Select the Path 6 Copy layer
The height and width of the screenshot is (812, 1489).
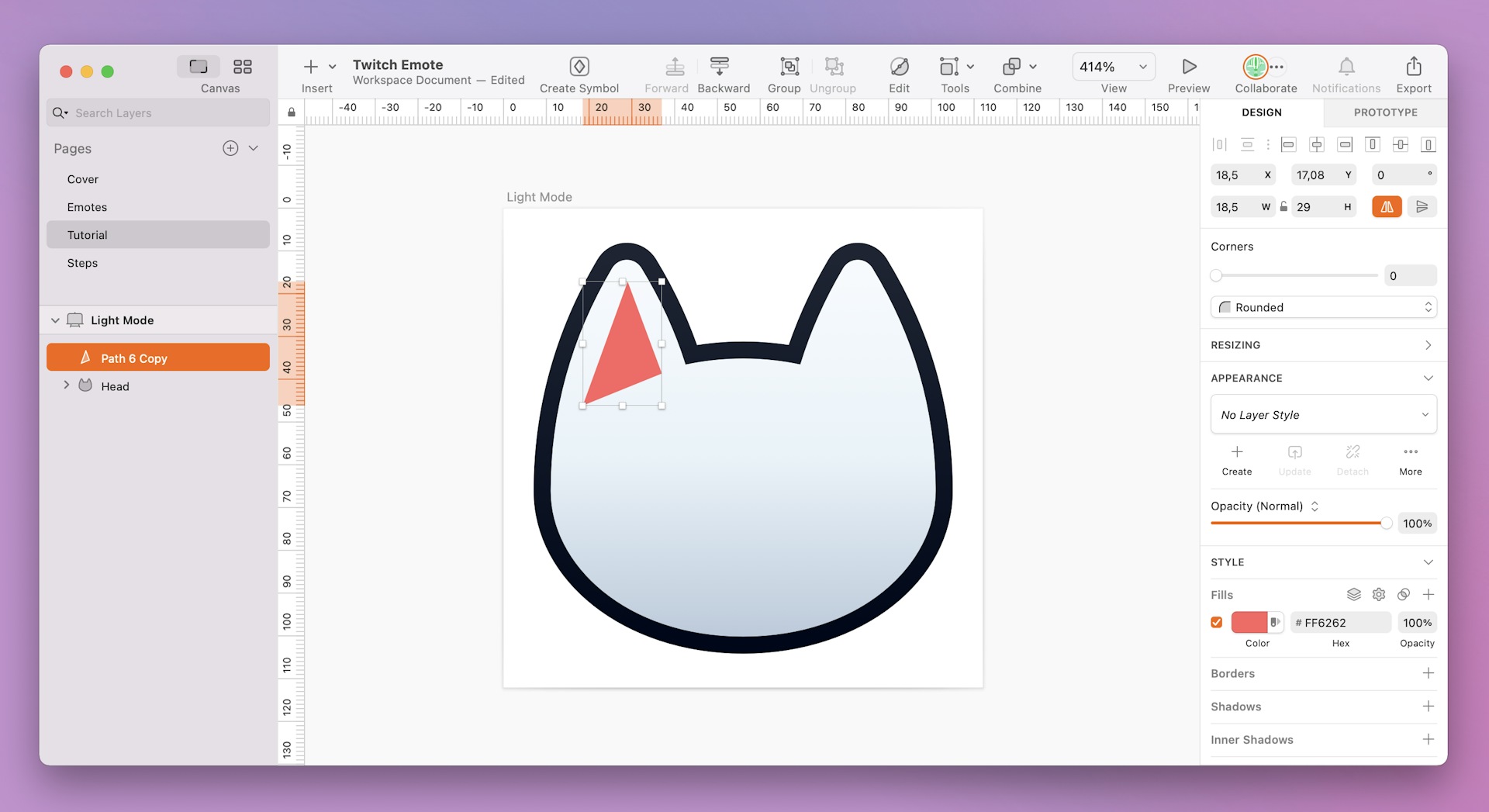(x=133, y=358)
